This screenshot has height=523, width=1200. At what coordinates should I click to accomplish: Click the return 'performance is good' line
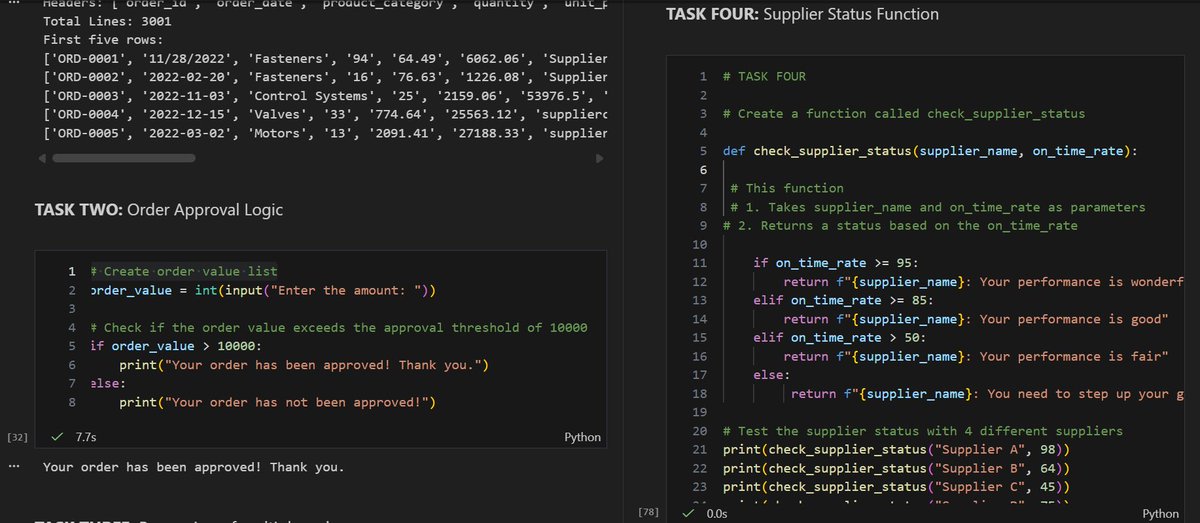[x=976, y=319]
